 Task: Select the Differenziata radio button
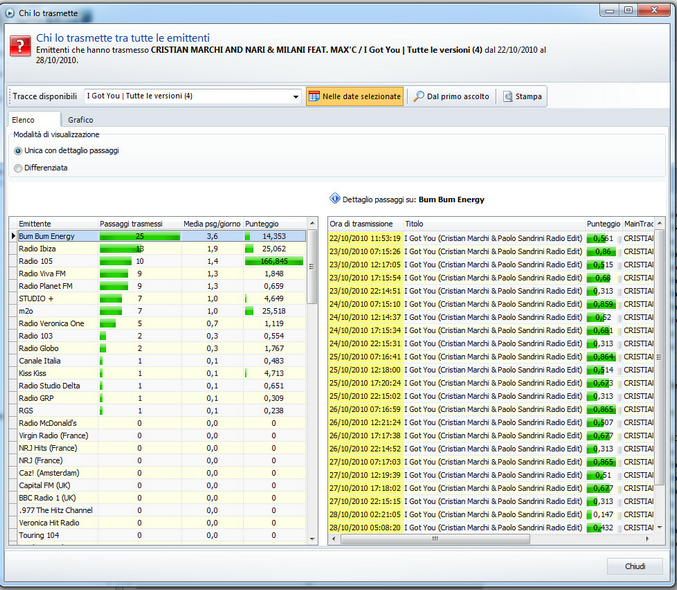18,168
